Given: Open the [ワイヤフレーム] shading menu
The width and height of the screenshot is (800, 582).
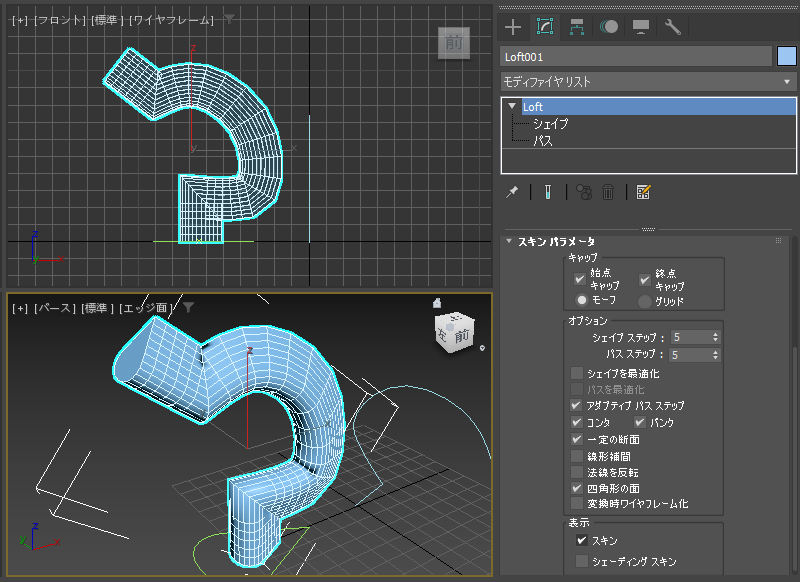Looking at the screenshot, I should pos(171,20).
